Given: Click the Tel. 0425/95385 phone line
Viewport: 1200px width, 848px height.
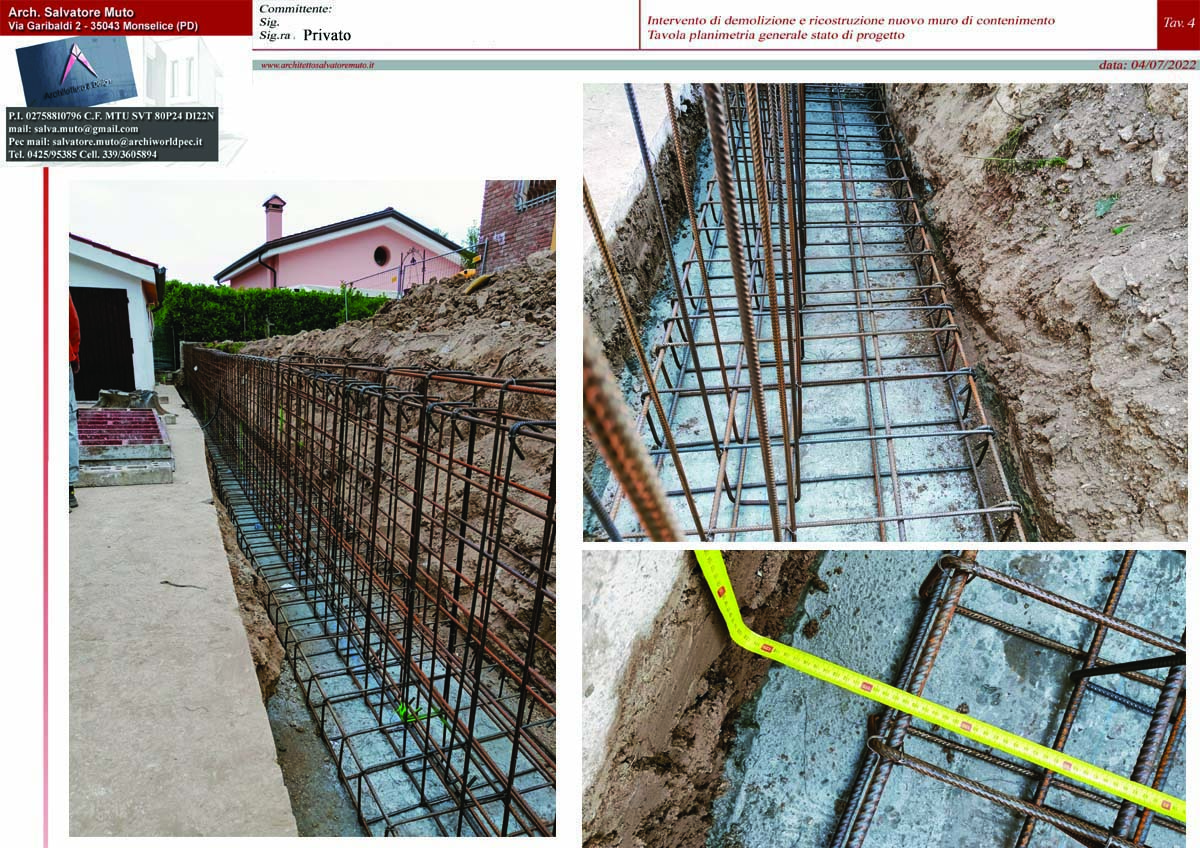Looking at the screenshot, I should (x=82, y=155).
